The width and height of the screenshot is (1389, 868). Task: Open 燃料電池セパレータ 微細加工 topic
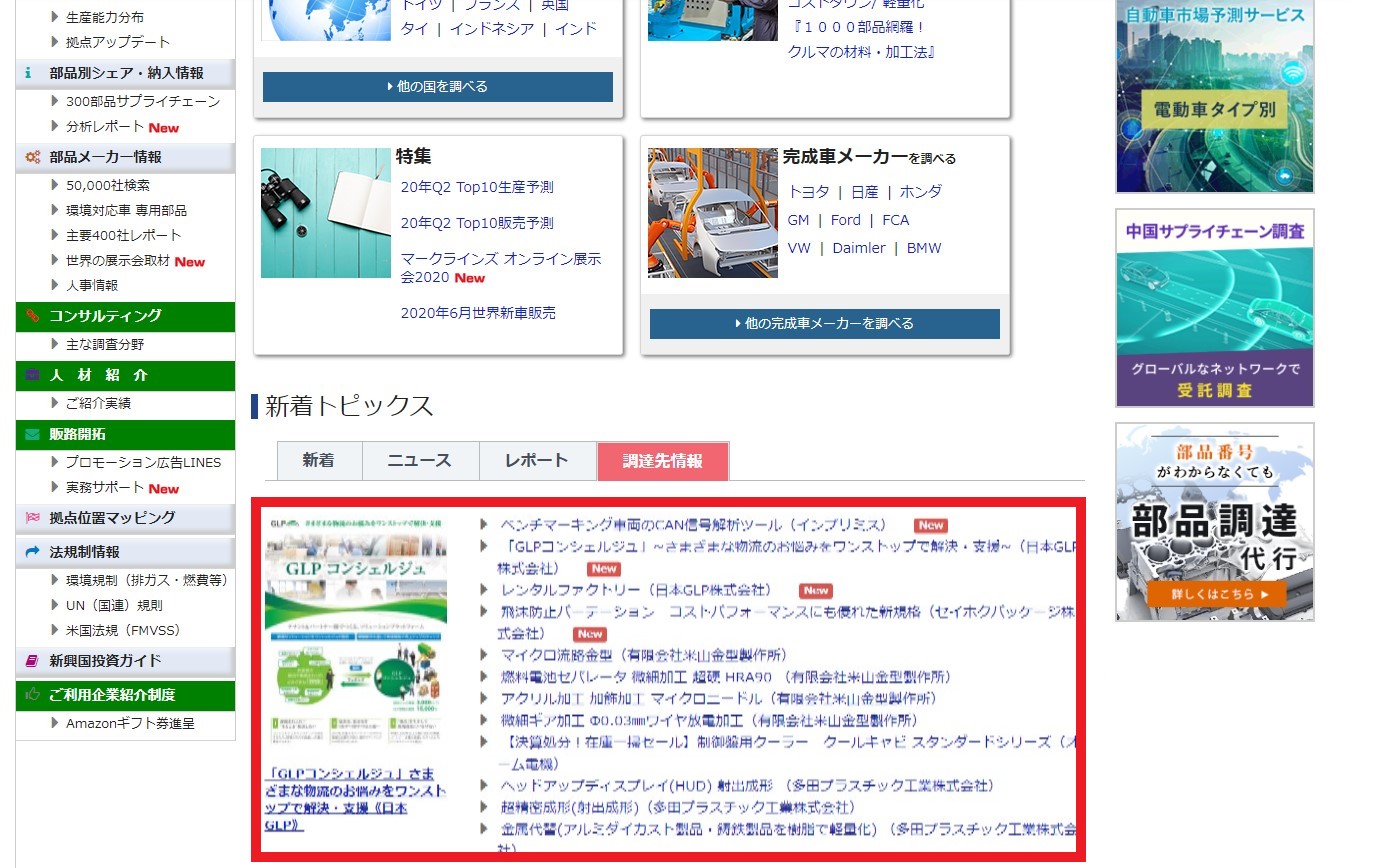pos(726,677)
